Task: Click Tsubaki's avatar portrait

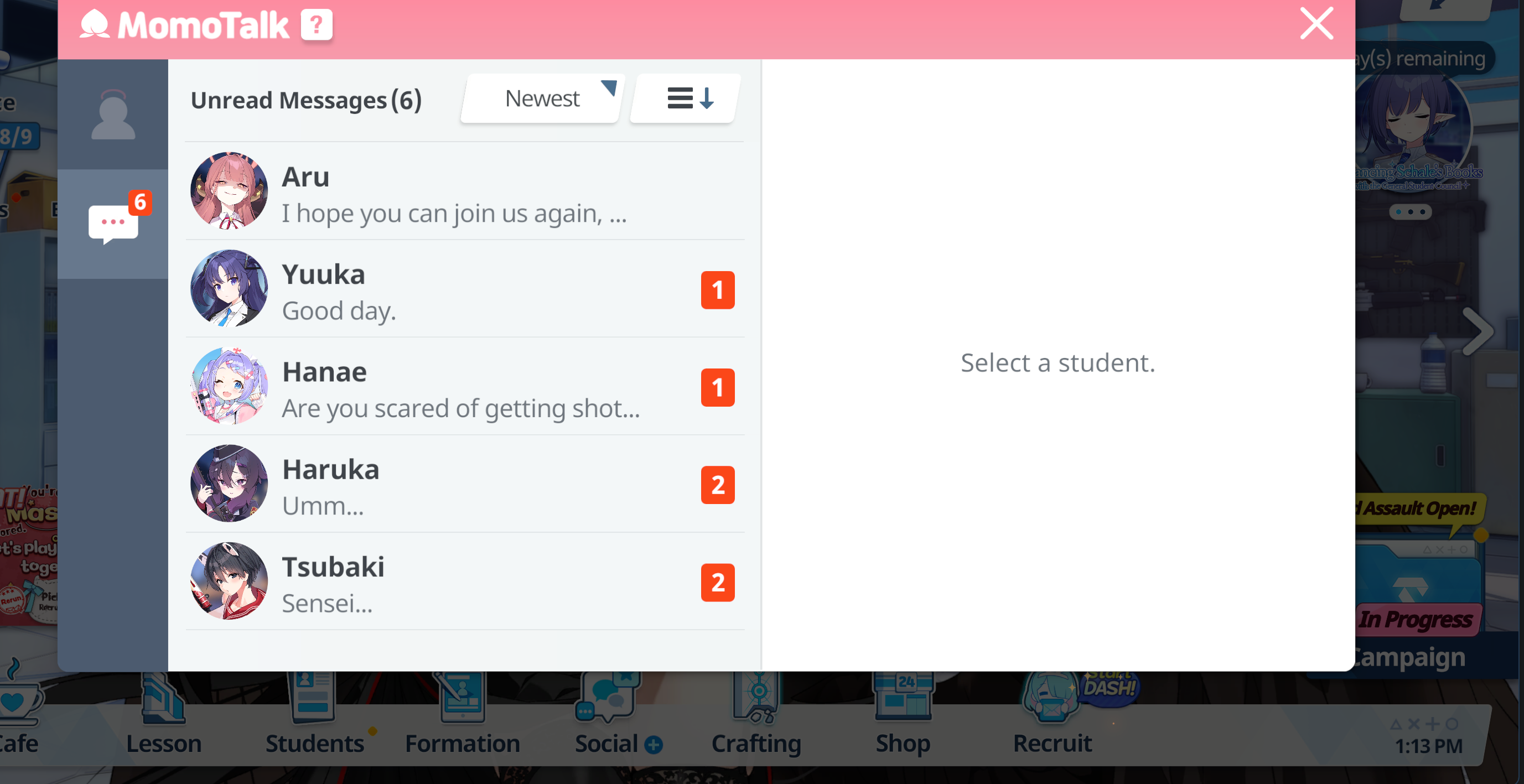Action: (x=229, y=581)
